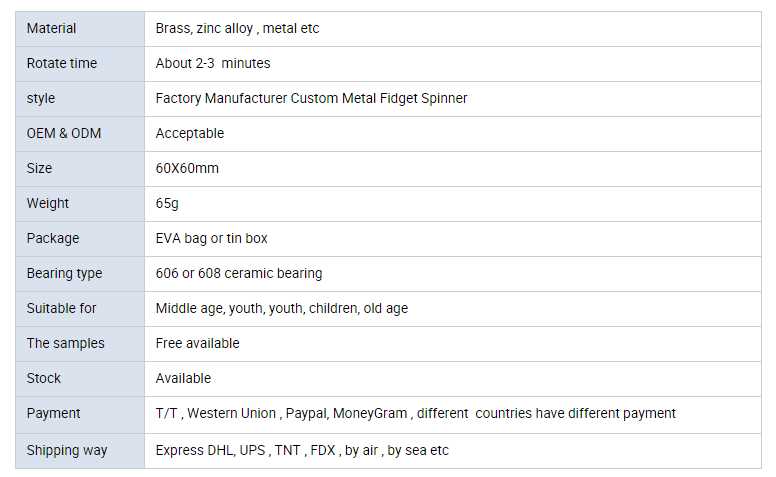This screenshot has height=477, width=776.
Task: Click the Rotate time label cell
Action: pyautogui.click(x=62, y=63)
